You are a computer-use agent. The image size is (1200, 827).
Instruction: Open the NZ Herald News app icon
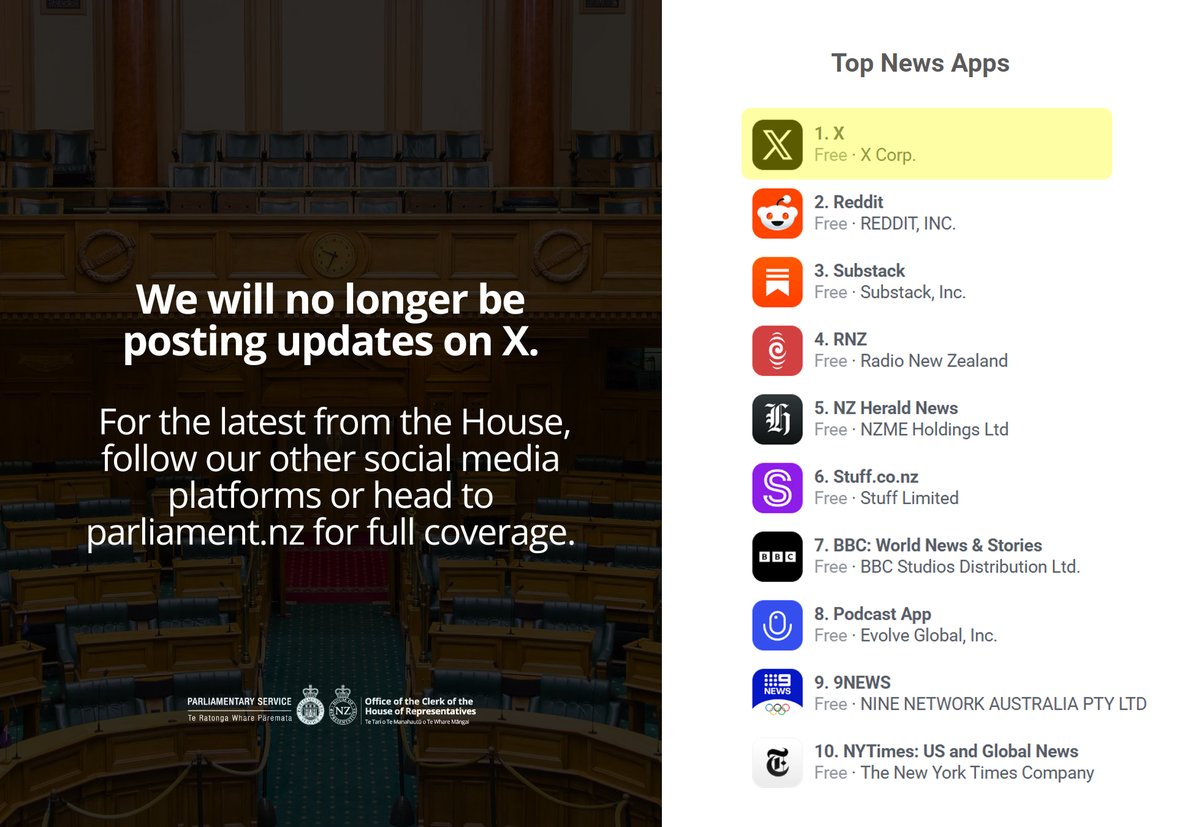tap(777, 419)
